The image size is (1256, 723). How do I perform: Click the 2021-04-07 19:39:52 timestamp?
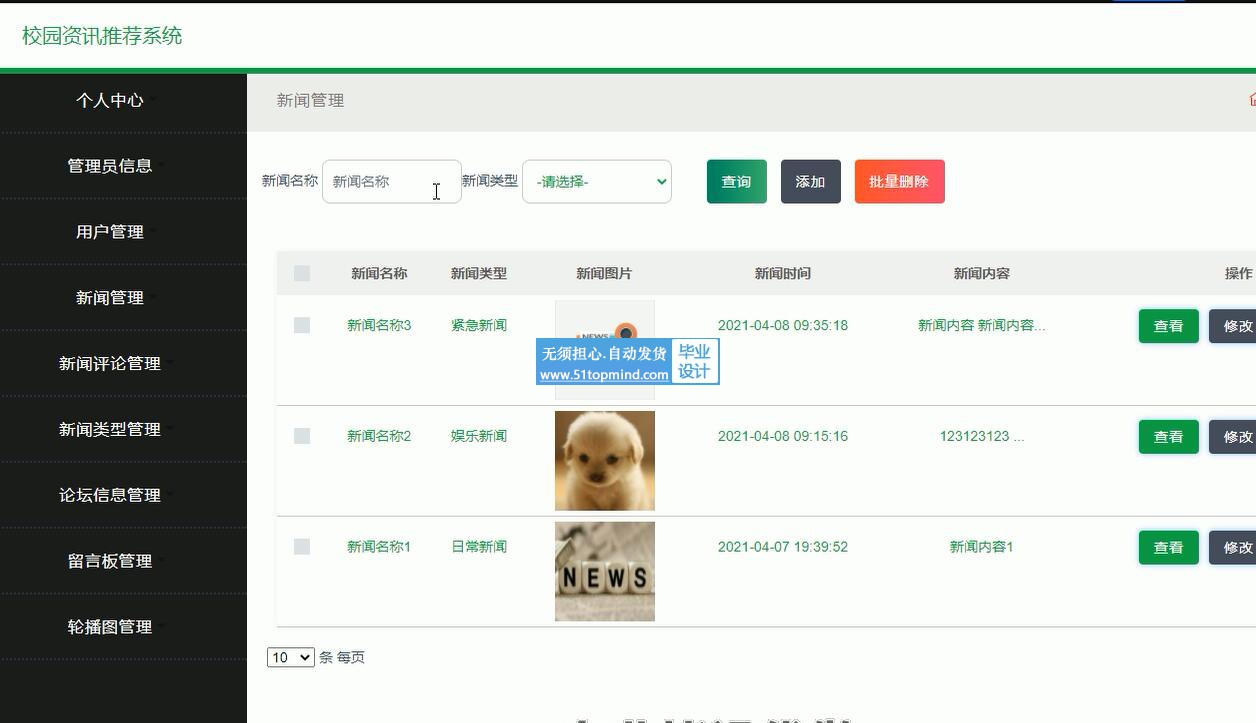[x=783, y=547]
